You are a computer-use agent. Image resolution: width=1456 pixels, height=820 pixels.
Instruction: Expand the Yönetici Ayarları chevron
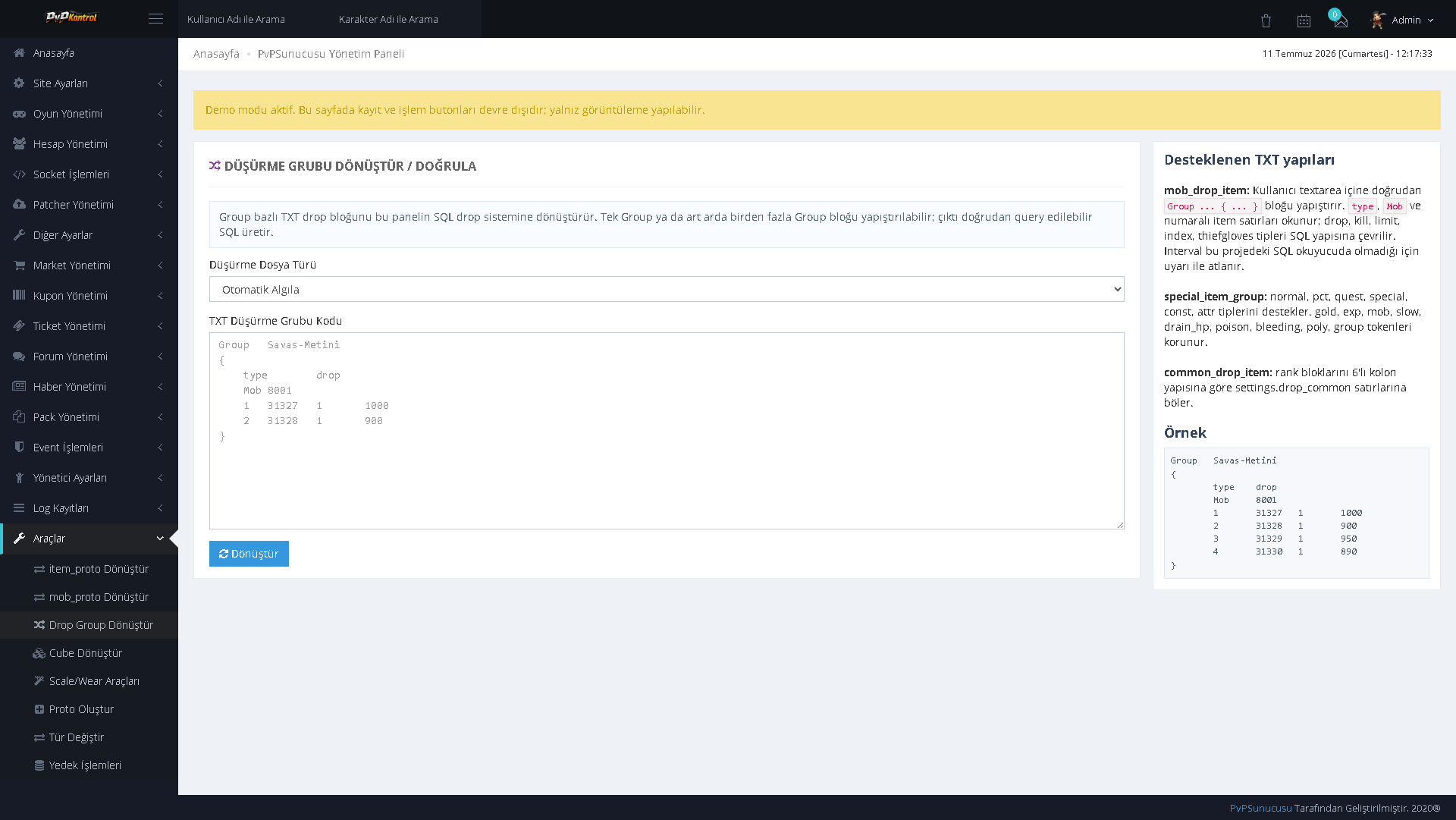coord(160,478)
